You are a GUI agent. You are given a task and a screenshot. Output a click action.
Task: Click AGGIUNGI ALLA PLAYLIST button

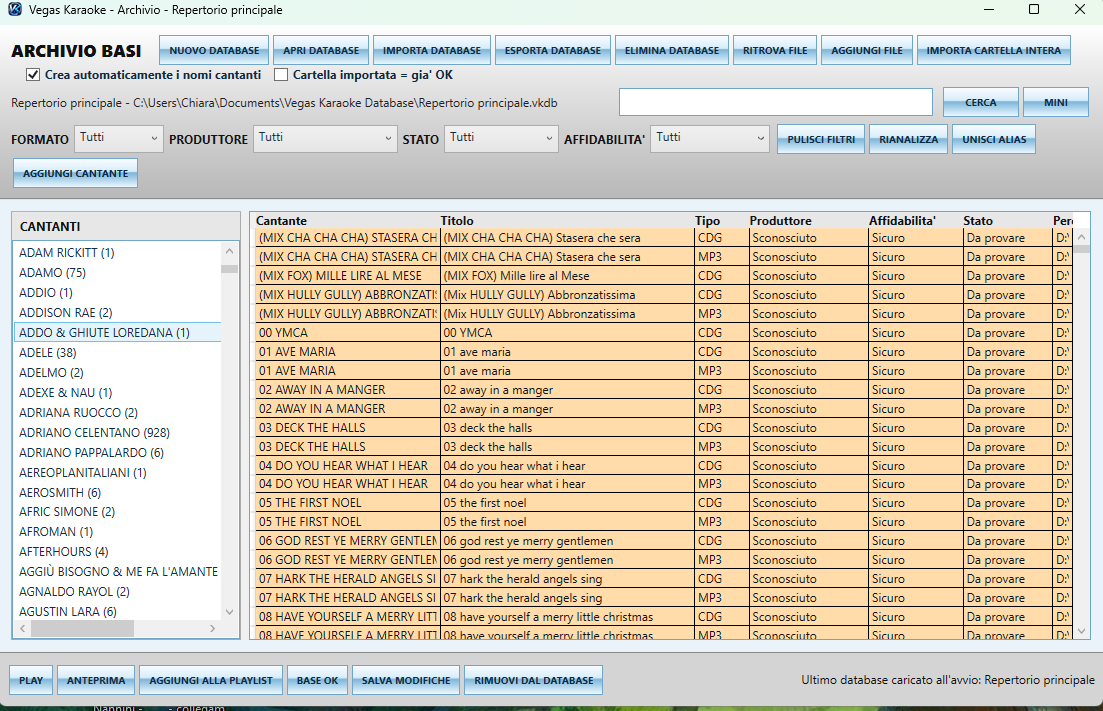click(x=211, y=680)
